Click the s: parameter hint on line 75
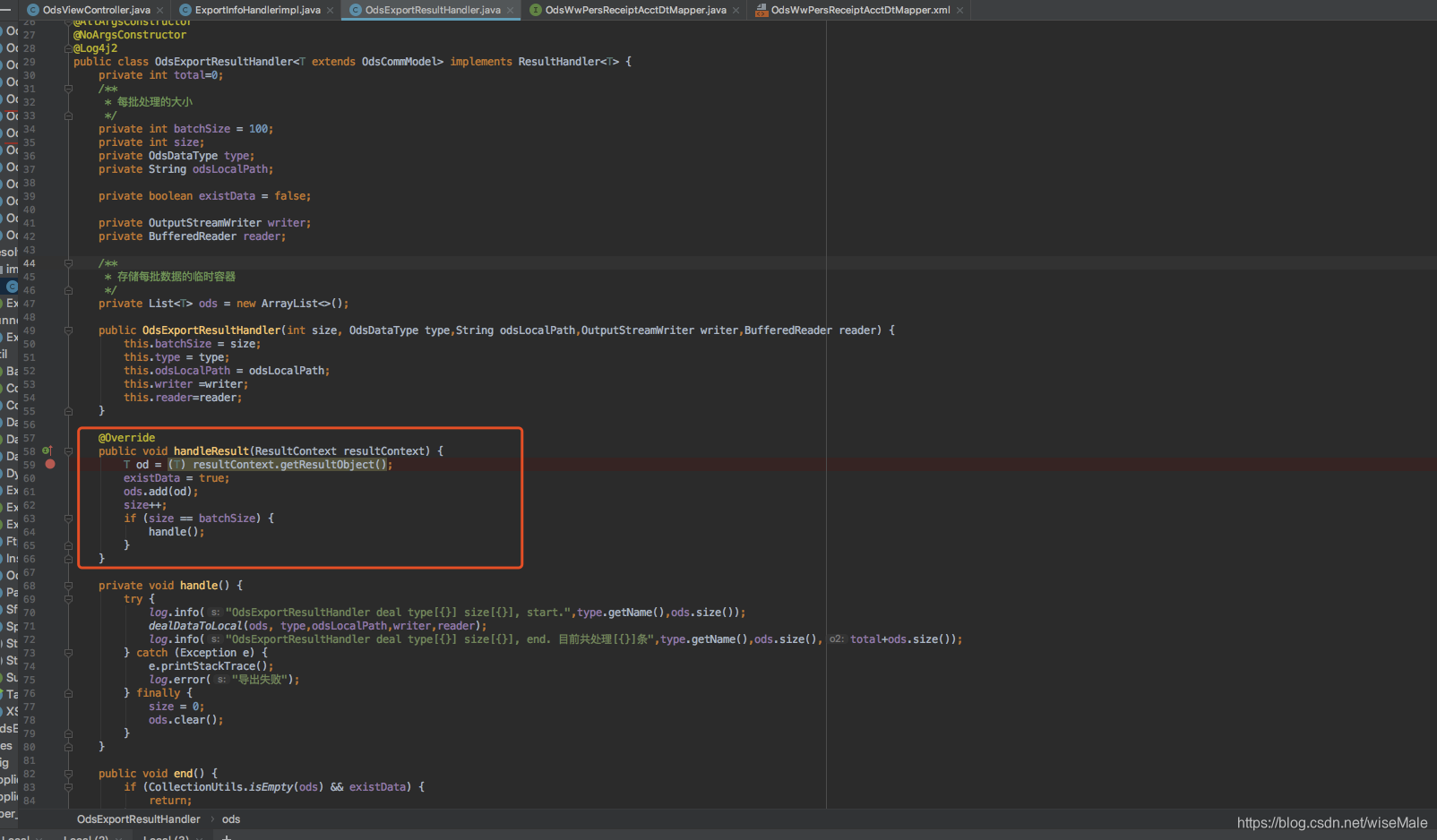Screen dimensions: 1437x840 click(221, 680)
